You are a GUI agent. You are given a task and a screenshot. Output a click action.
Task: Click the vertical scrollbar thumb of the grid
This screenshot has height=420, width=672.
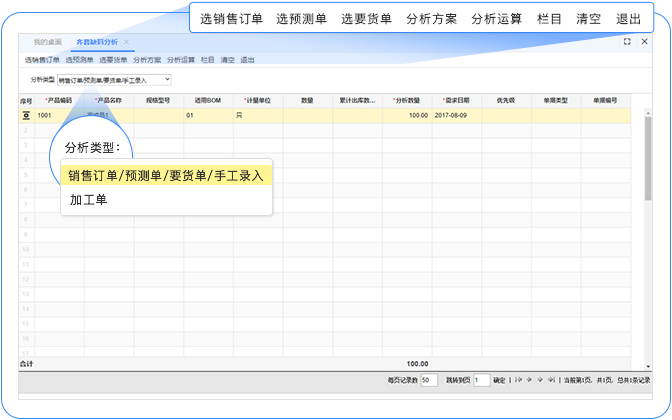(x=648, y=159)
